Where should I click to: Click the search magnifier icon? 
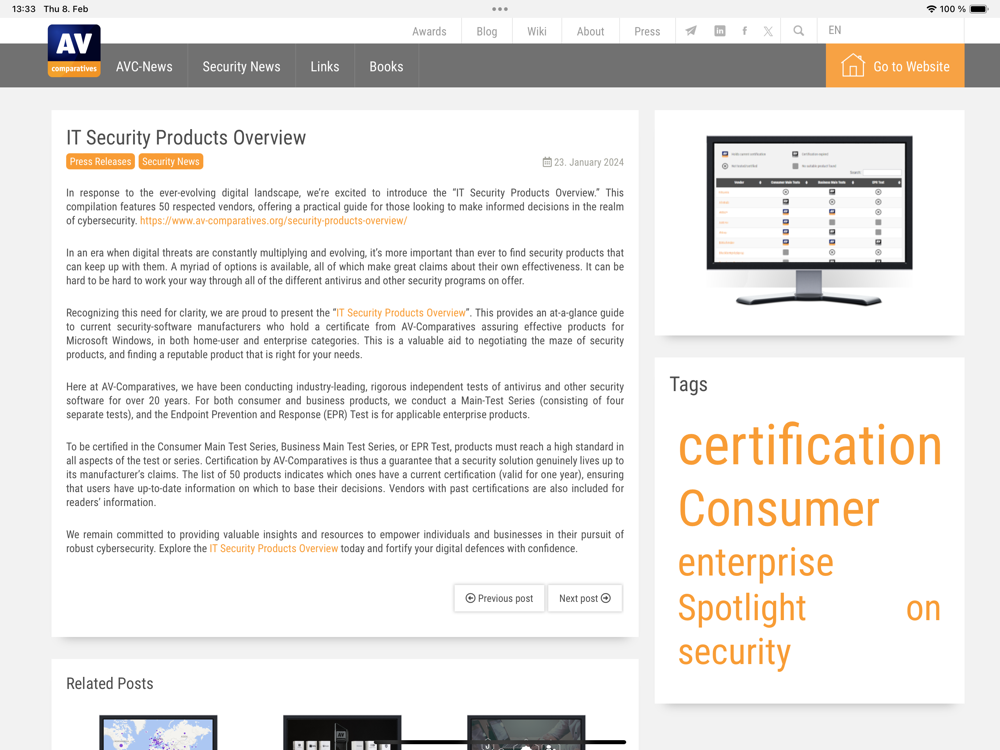pyautogui.click(x=798, y=31)
